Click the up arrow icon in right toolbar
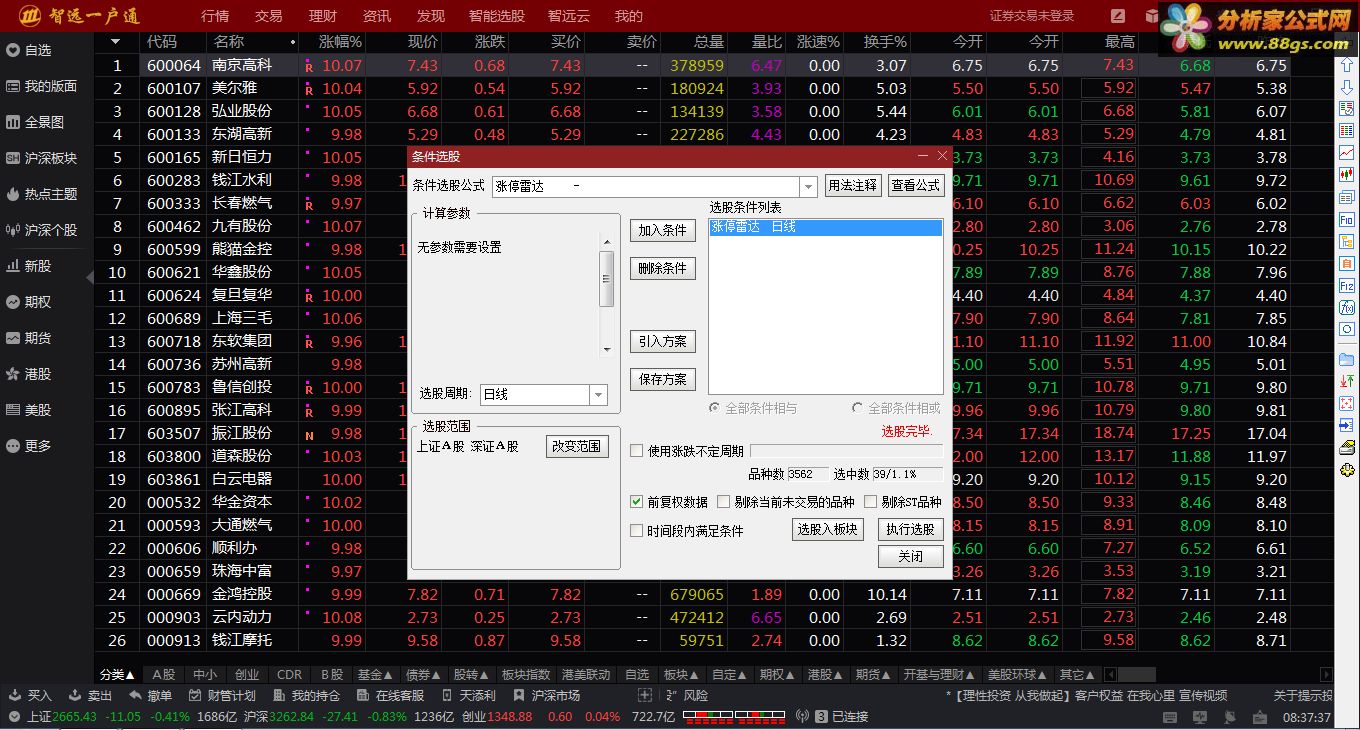The image size is (1360, 730). pyautogui.click(x=1347, y=65)
